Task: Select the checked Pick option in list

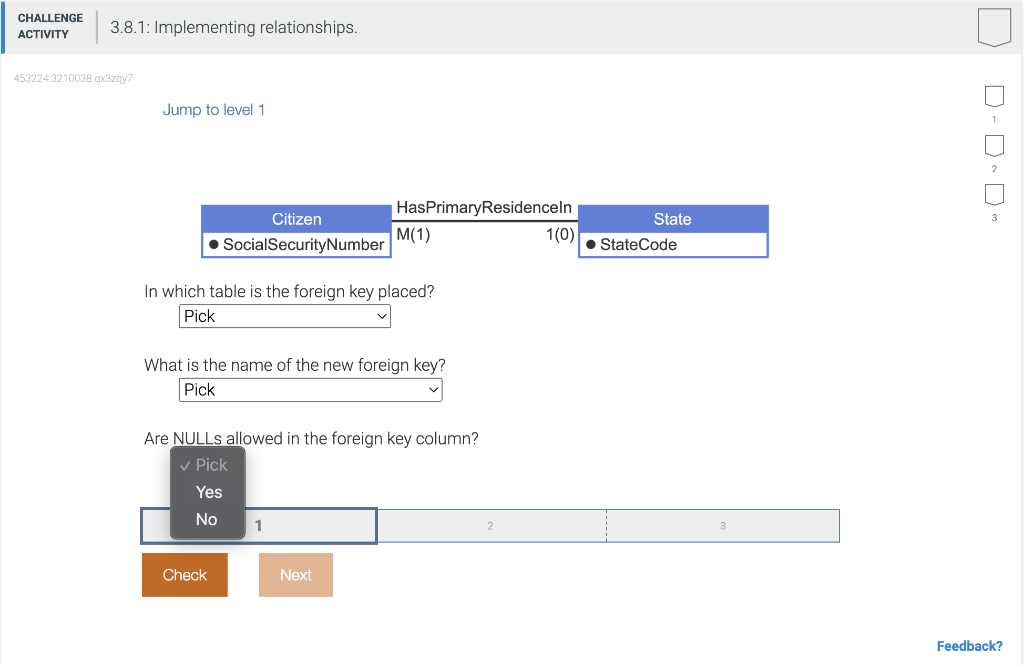Action: [208, 465]
